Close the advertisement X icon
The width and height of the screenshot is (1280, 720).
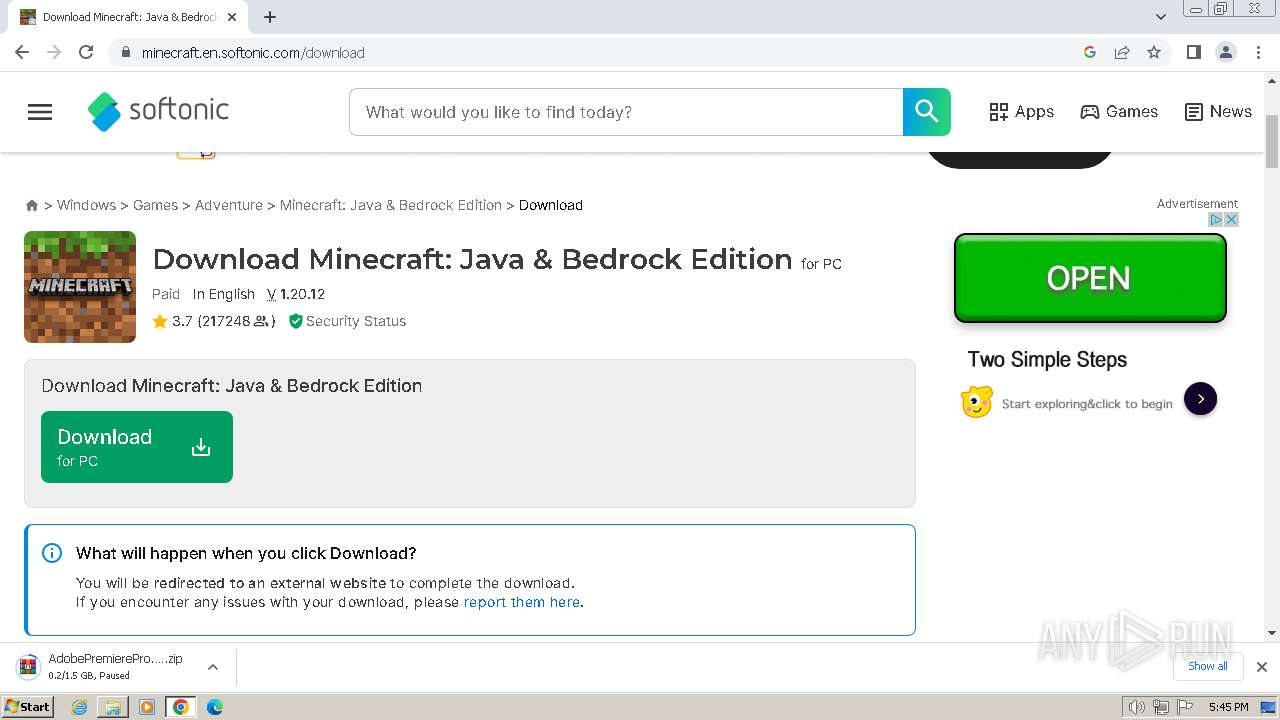coord(1232,219)
